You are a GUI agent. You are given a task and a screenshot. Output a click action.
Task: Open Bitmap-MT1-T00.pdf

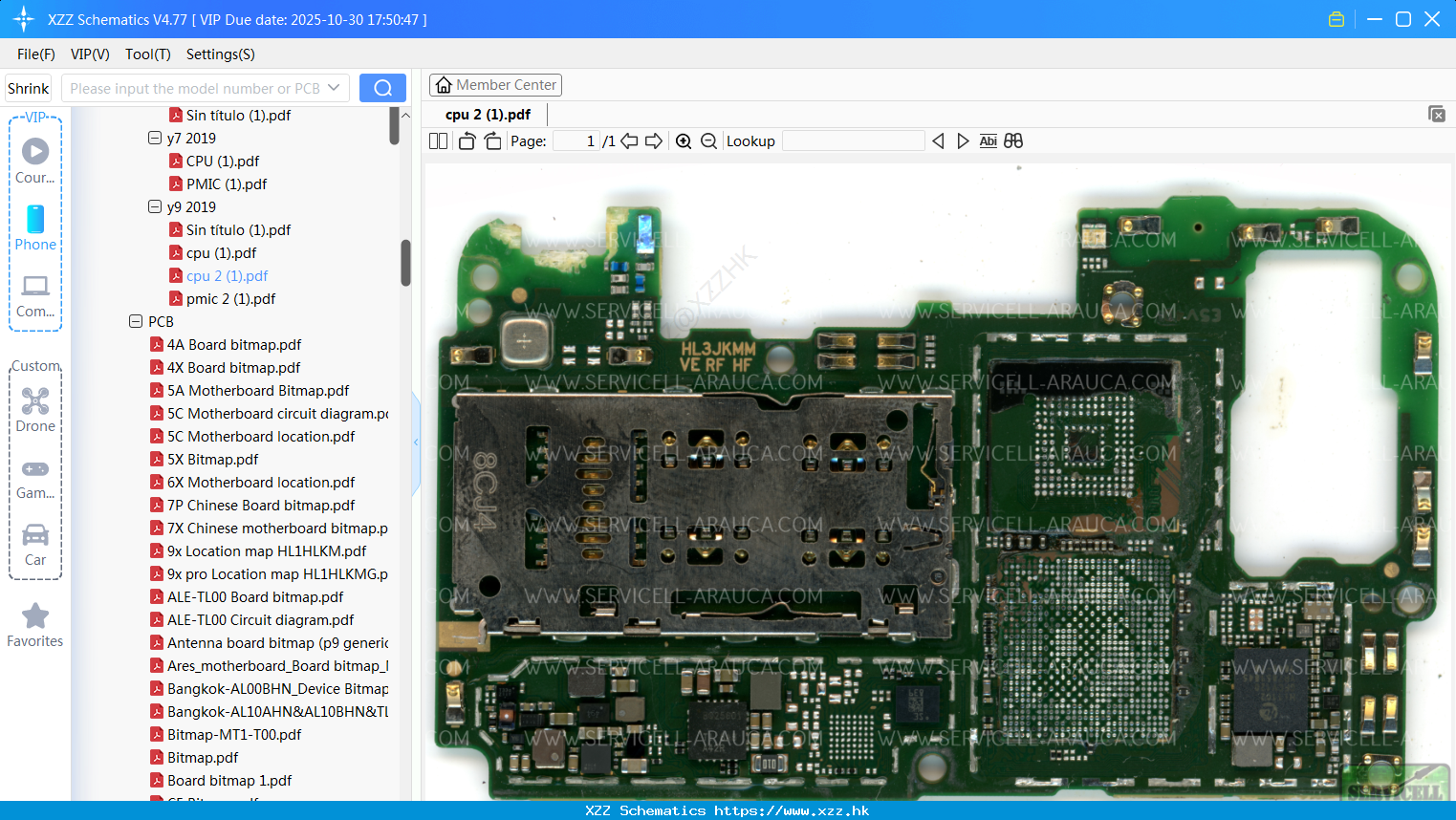(x=226, y=734)
